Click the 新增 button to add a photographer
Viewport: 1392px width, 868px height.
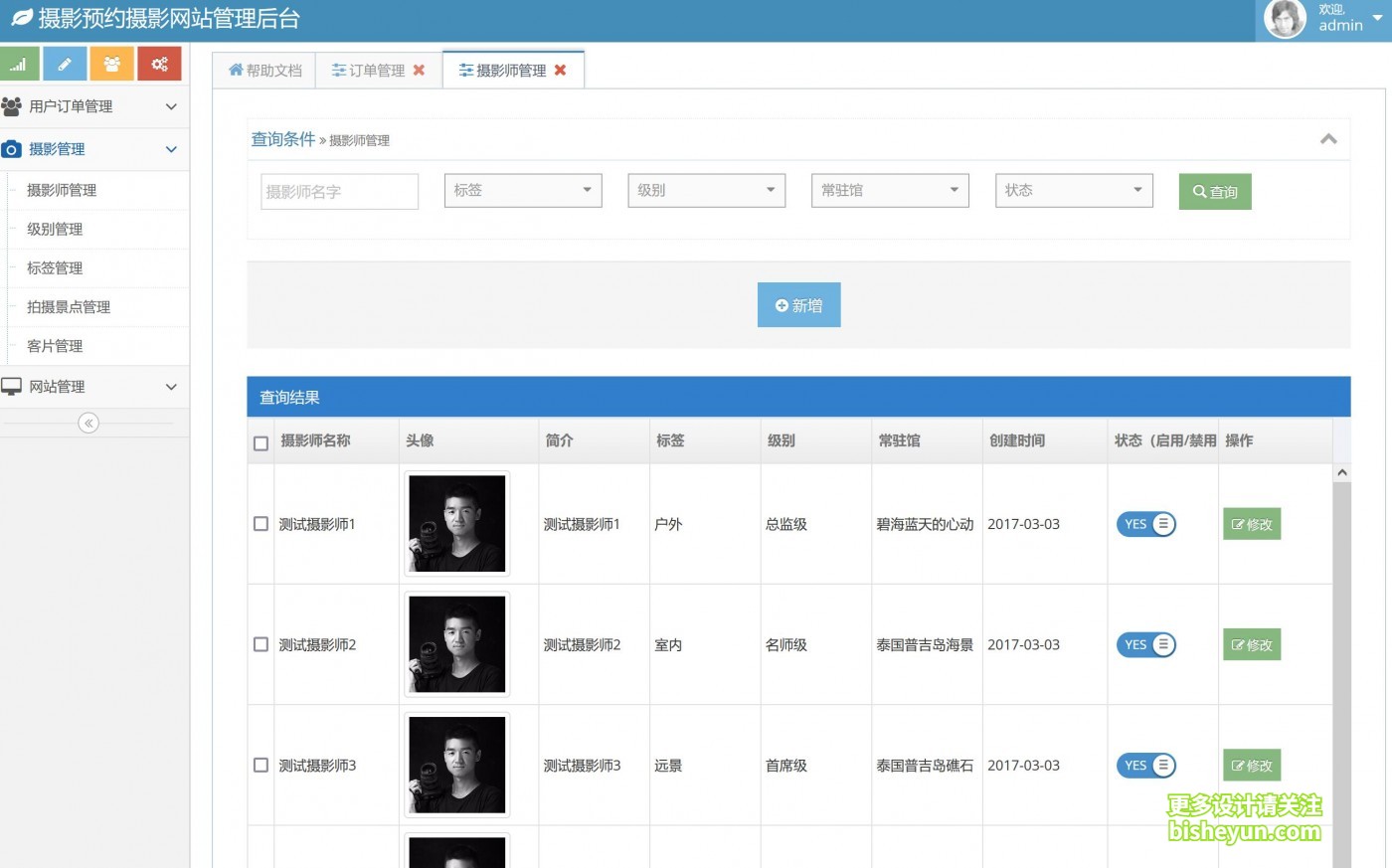click(798, 305)
